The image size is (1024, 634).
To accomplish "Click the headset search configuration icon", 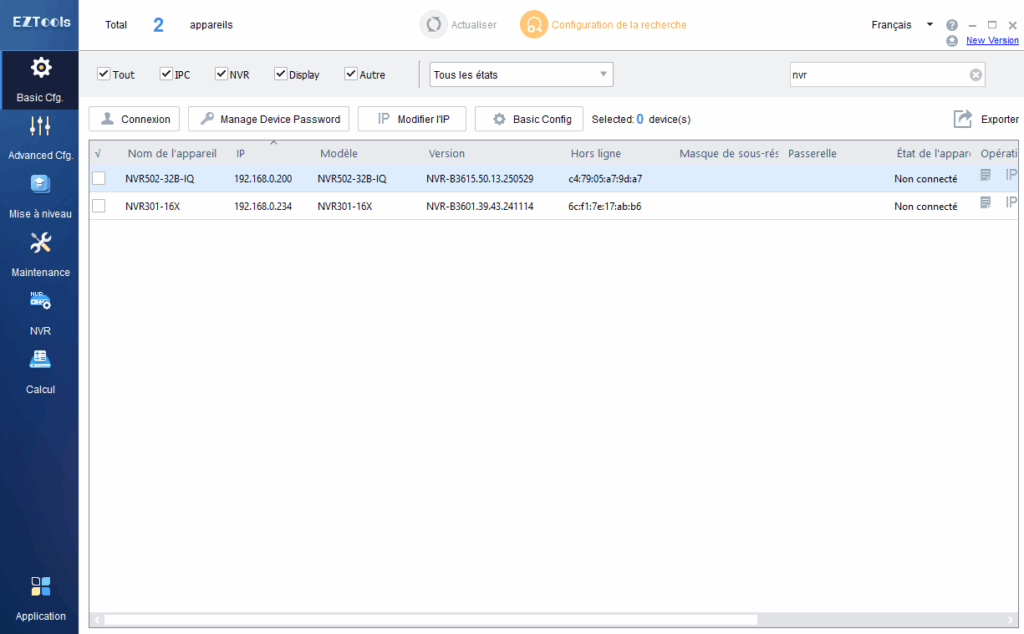I will pyautogui.click(x=534, y=25).
